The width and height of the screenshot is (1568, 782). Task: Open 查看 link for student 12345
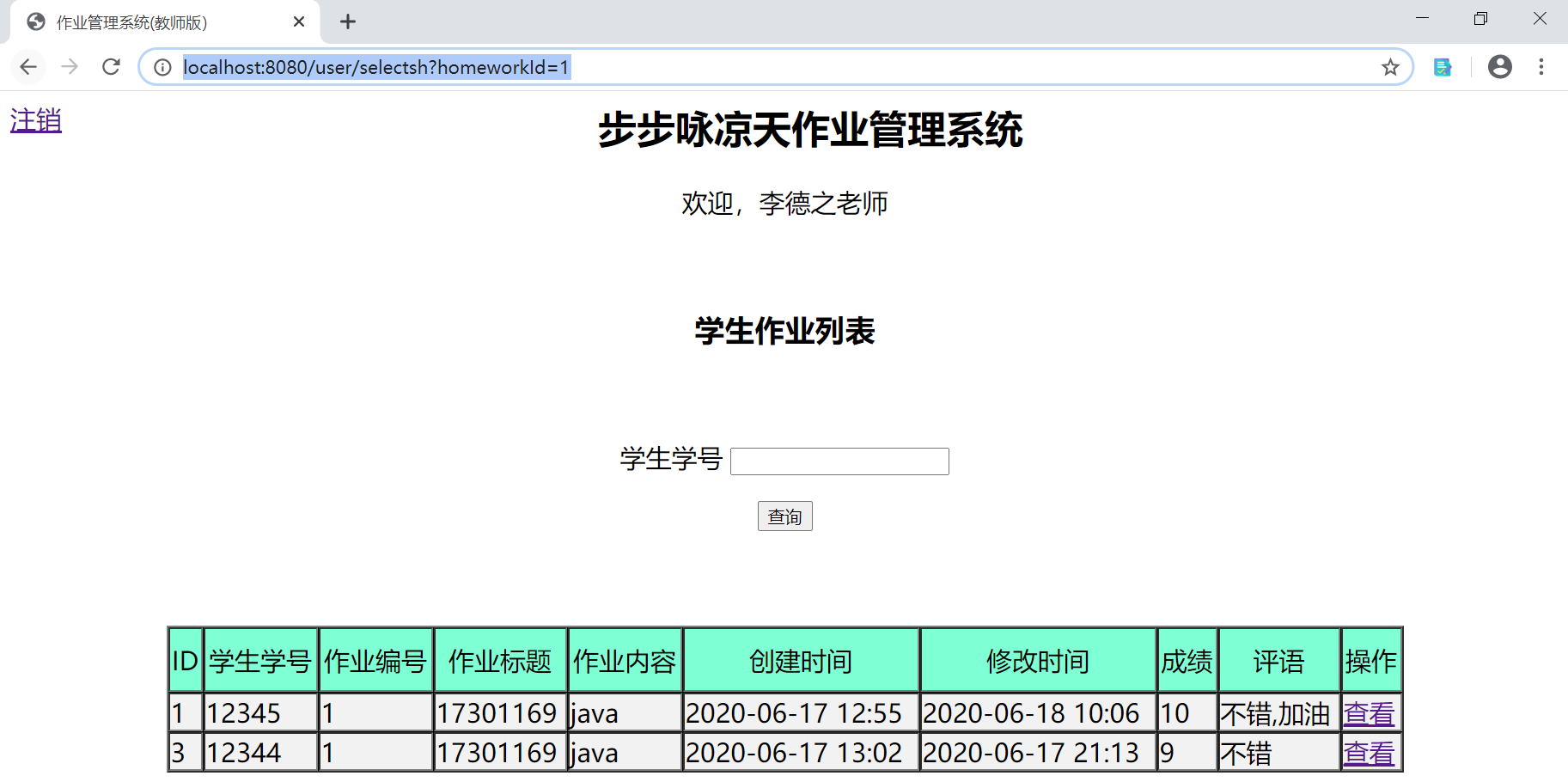1369,713
